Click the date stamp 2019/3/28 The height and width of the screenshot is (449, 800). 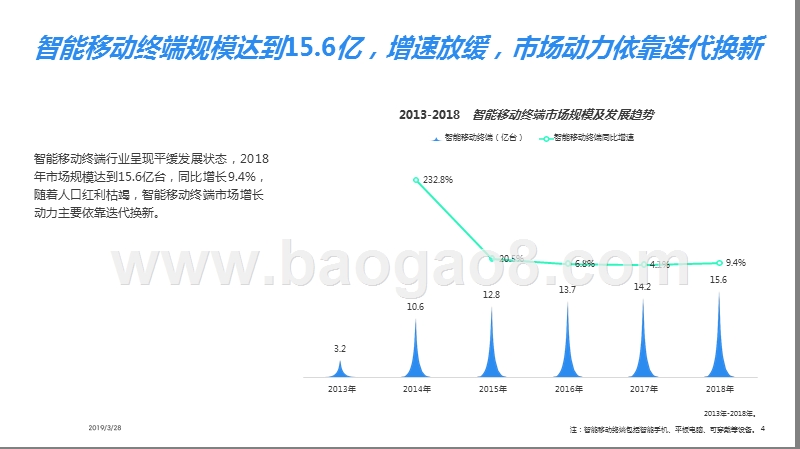tap(105, 428)
